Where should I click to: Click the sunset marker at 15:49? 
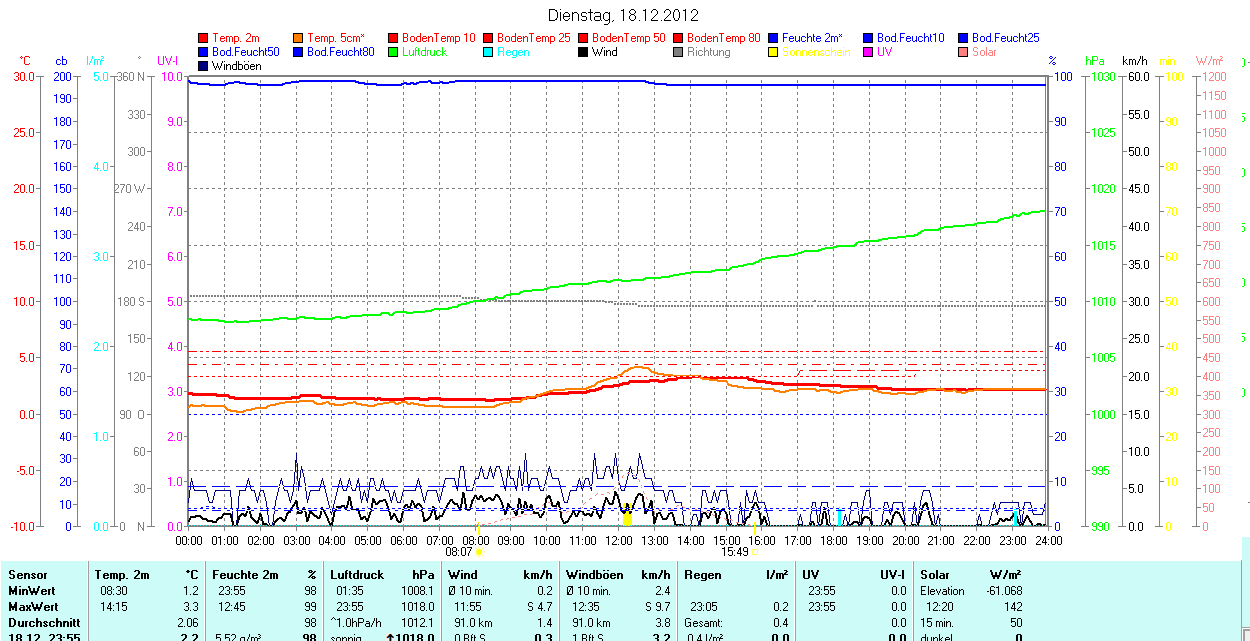click(x=754, y=551)
